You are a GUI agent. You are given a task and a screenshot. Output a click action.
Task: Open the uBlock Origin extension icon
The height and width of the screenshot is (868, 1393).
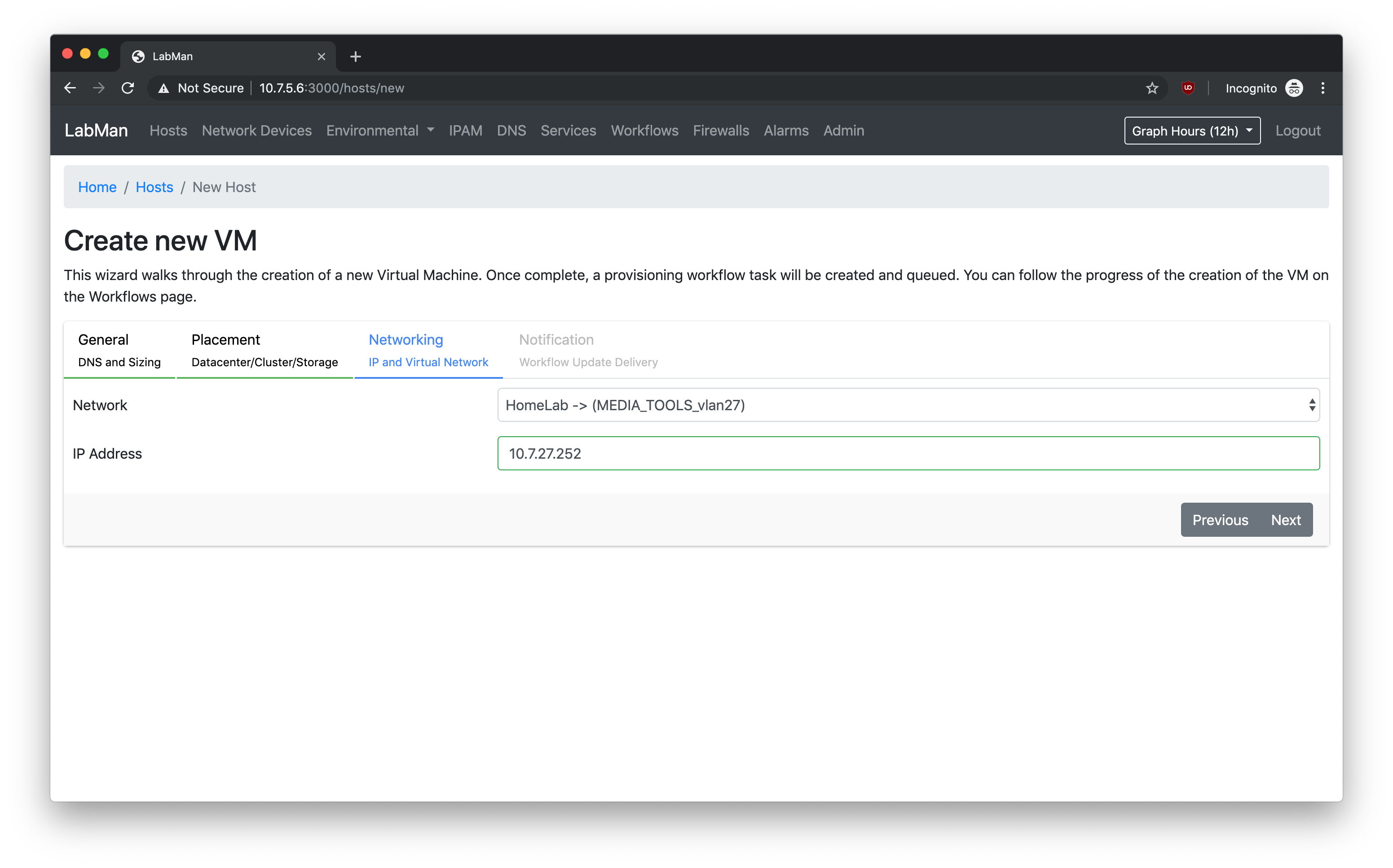click(1188, 88)
